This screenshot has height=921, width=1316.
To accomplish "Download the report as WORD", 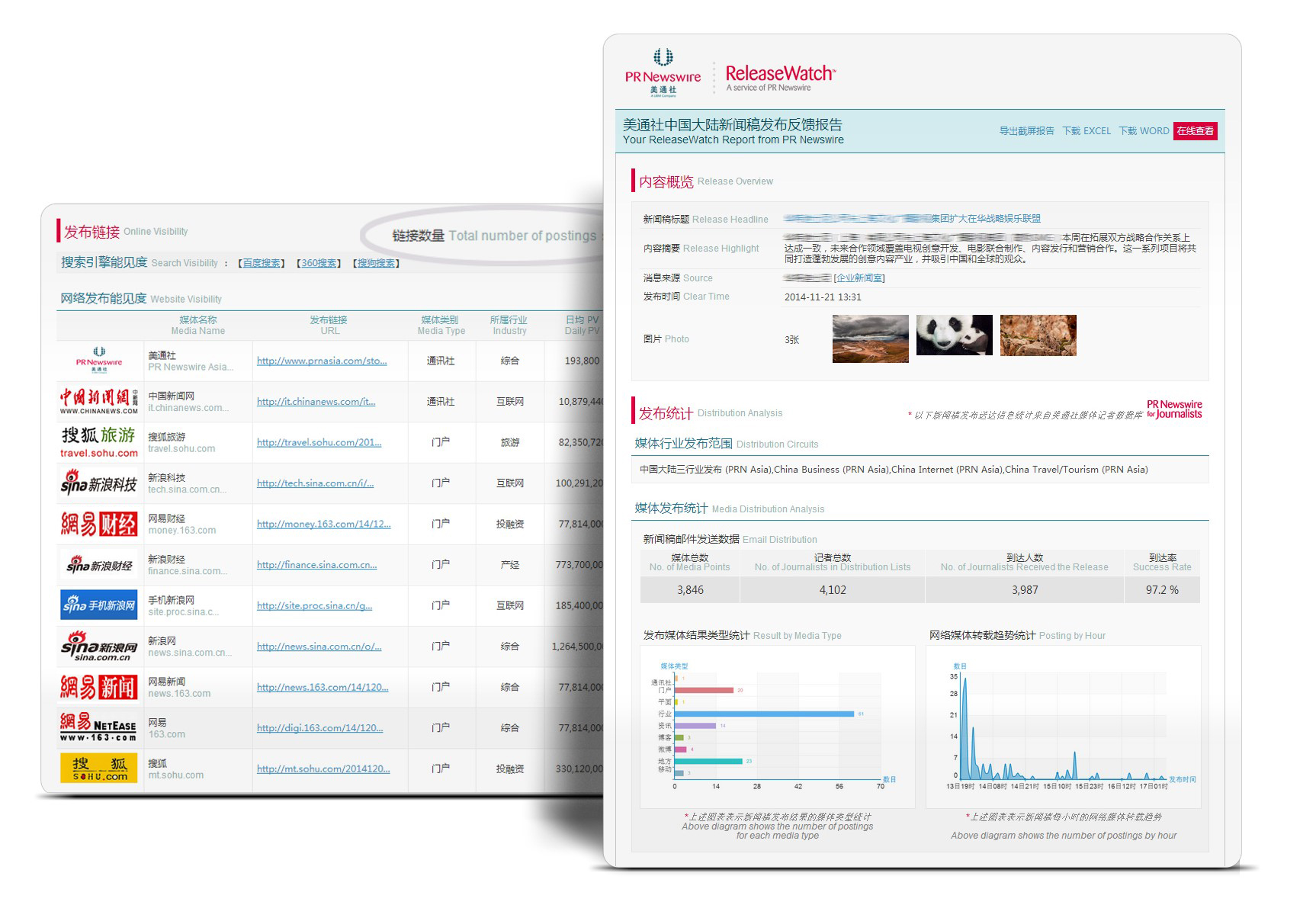I will (1144, 131).
